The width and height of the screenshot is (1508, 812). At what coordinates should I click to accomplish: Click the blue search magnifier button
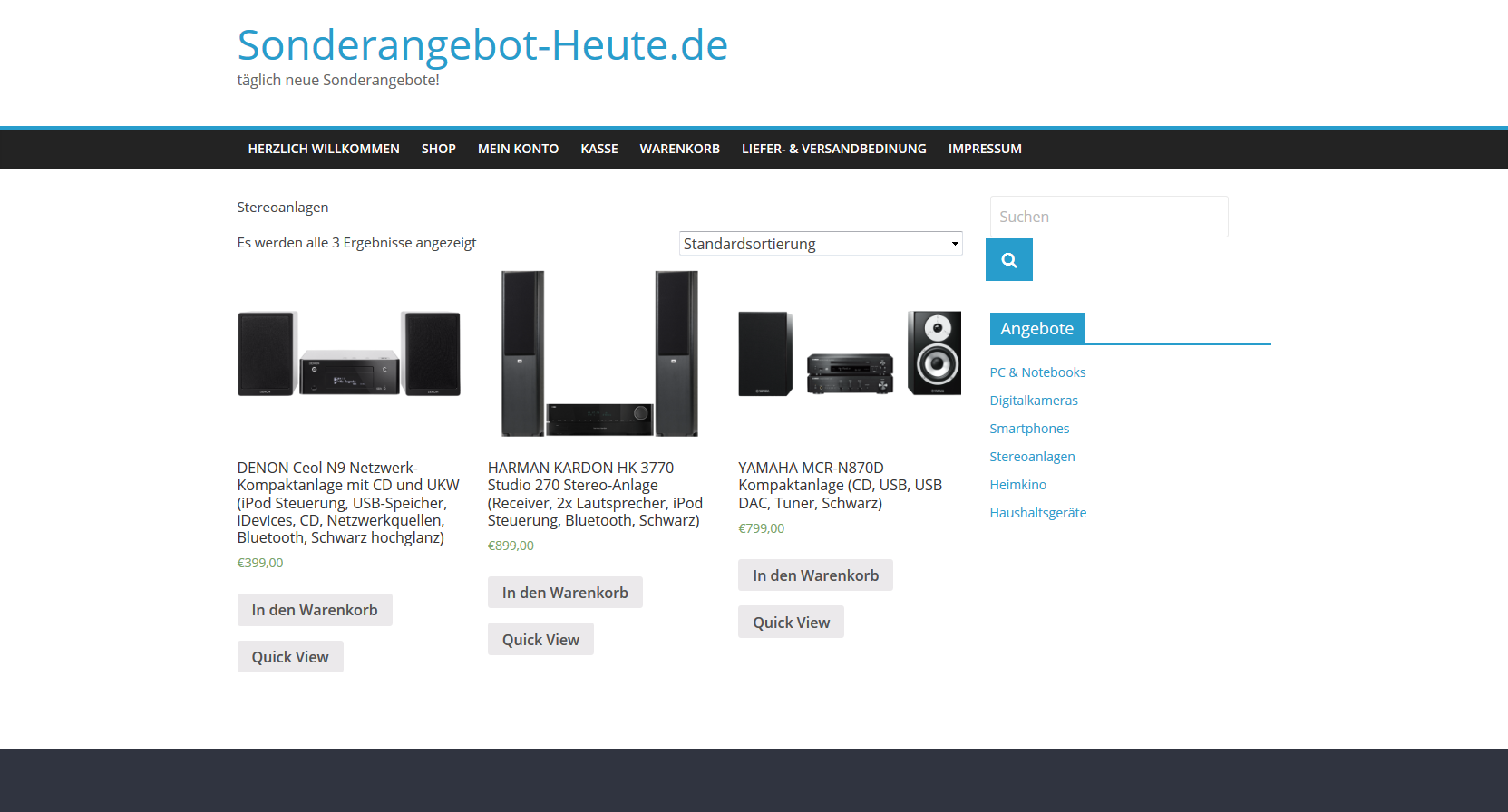(x=1008, y=260)
